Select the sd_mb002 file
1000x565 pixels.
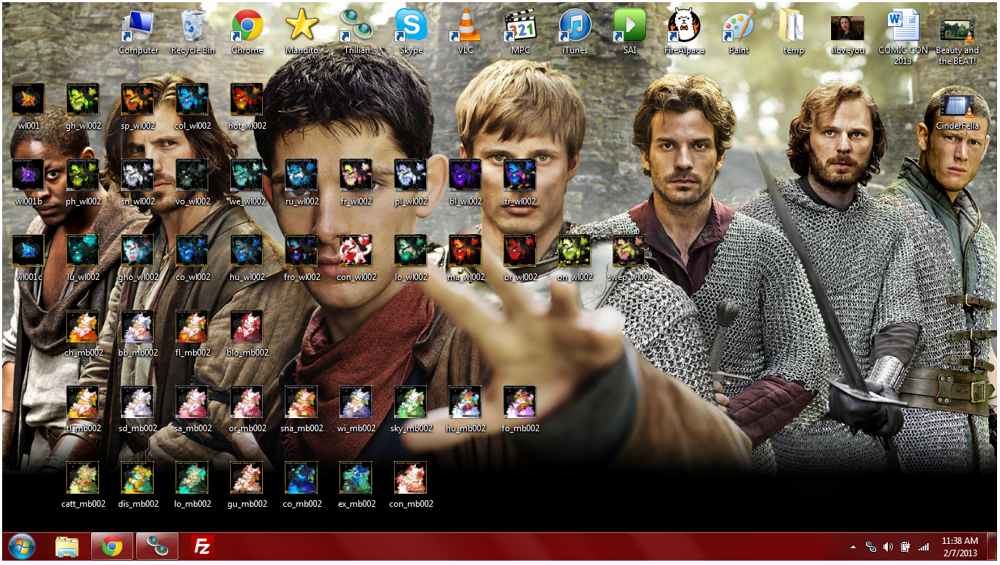point(138,409)
